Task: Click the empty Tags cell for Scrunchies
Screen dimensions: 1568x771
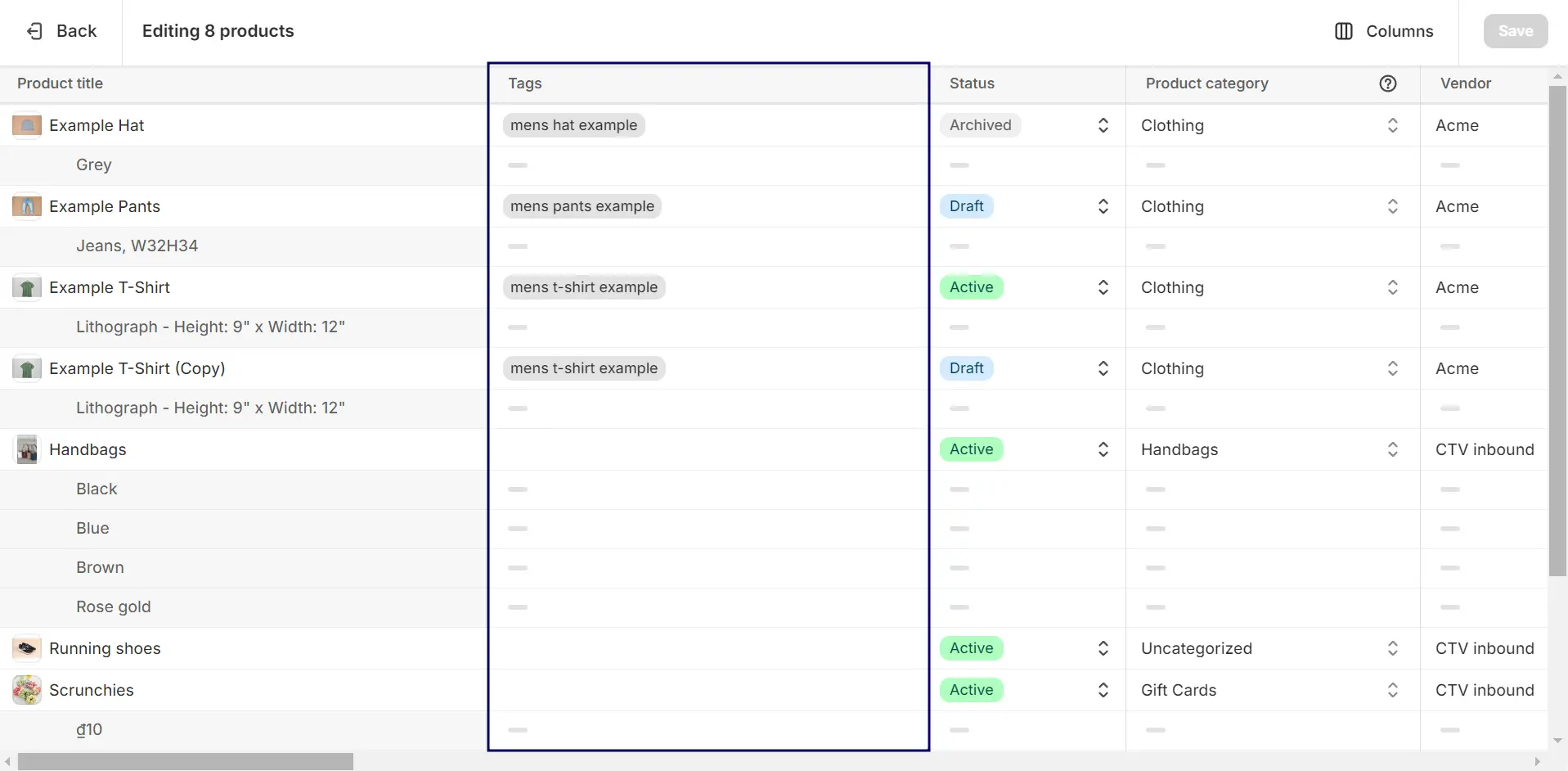Action: [x=708, y=690]
